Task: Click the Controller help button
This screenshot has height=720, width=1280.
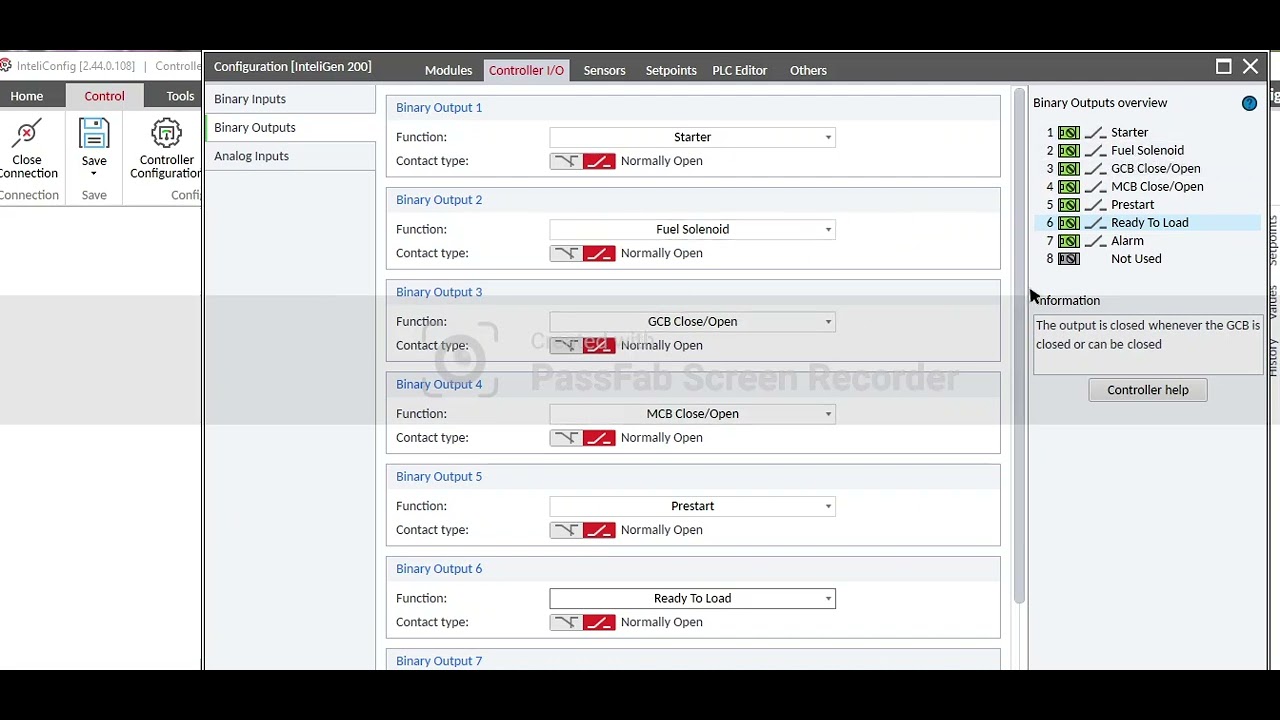Action: click(1148, 390)
